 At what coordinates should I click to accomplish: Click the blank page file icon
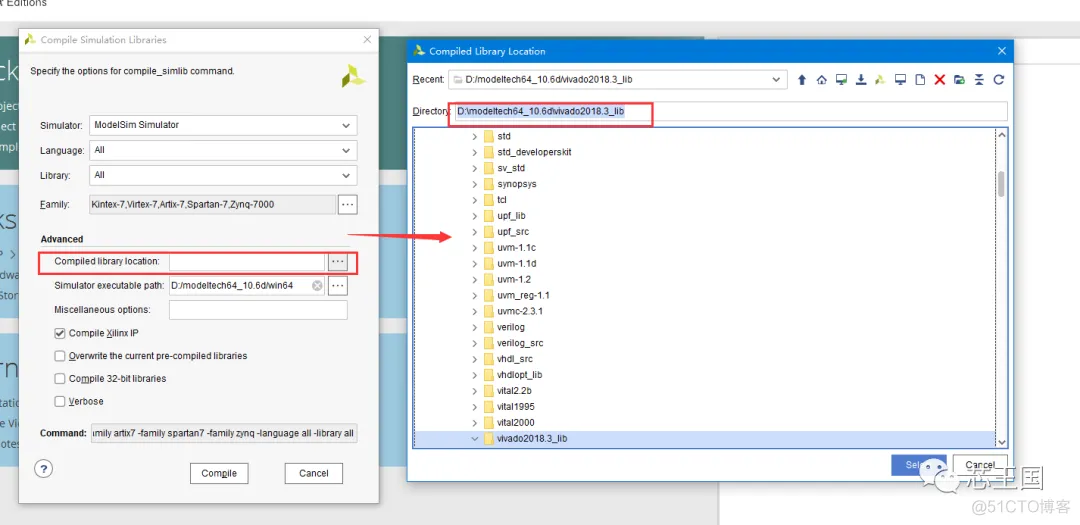[920, 80]
